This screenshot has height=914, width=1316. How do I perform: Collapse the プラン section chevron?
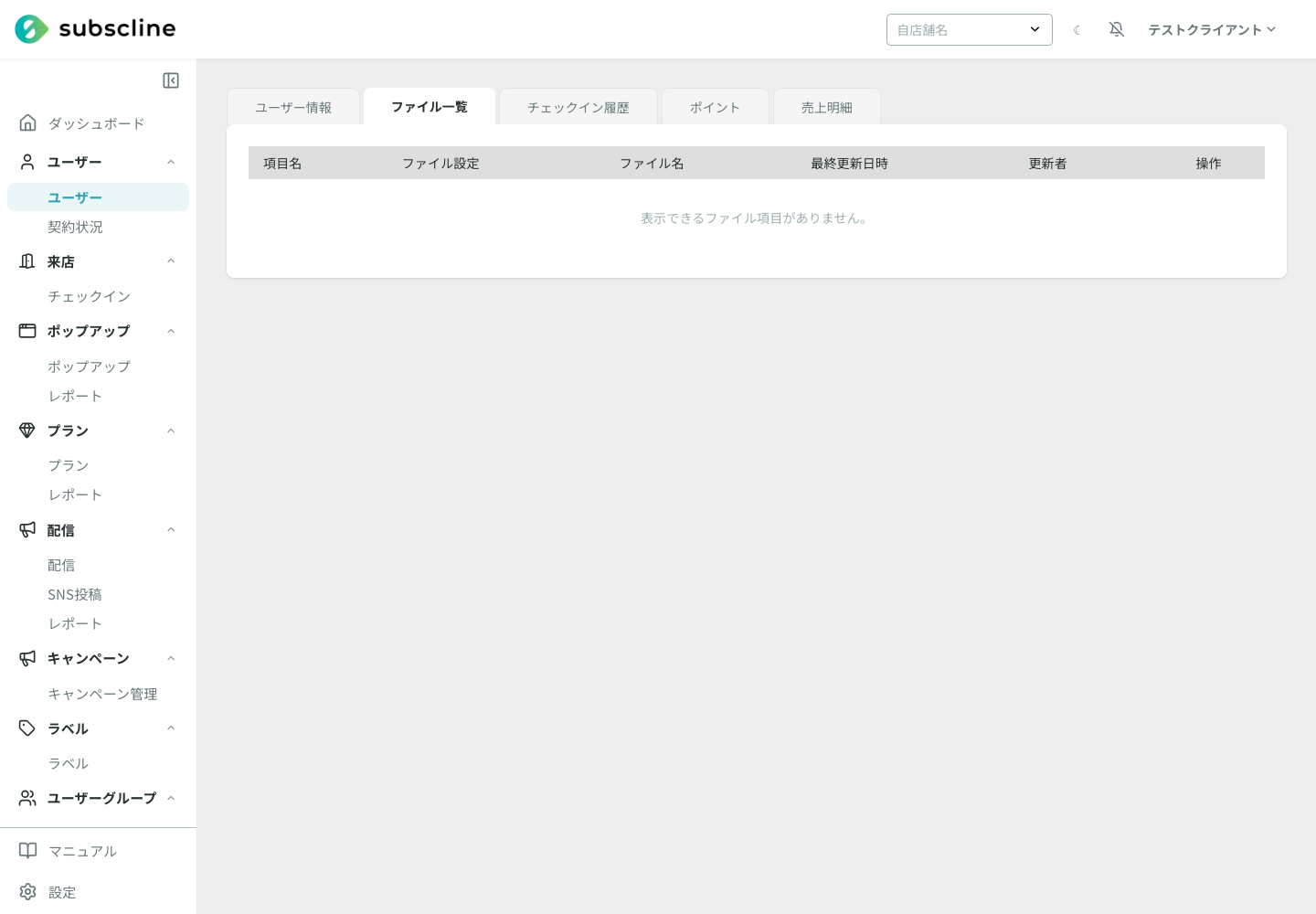tap(171, 430)
